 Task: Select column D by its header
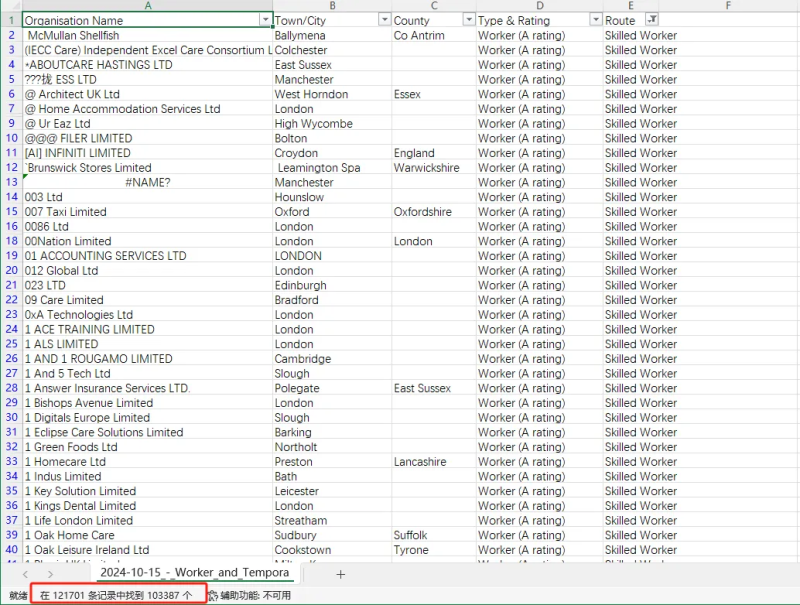pos(540,6)
